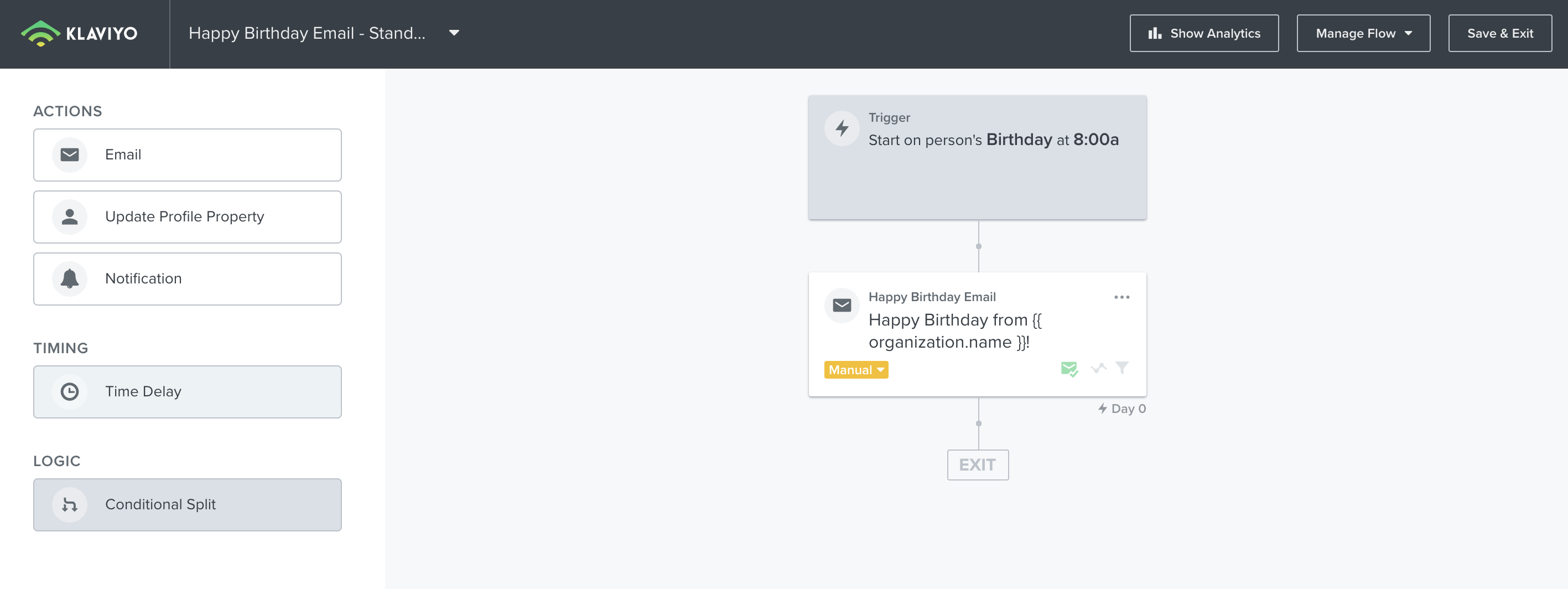Click the UTM tracking arrow icon

click(x=1098, y=368)
